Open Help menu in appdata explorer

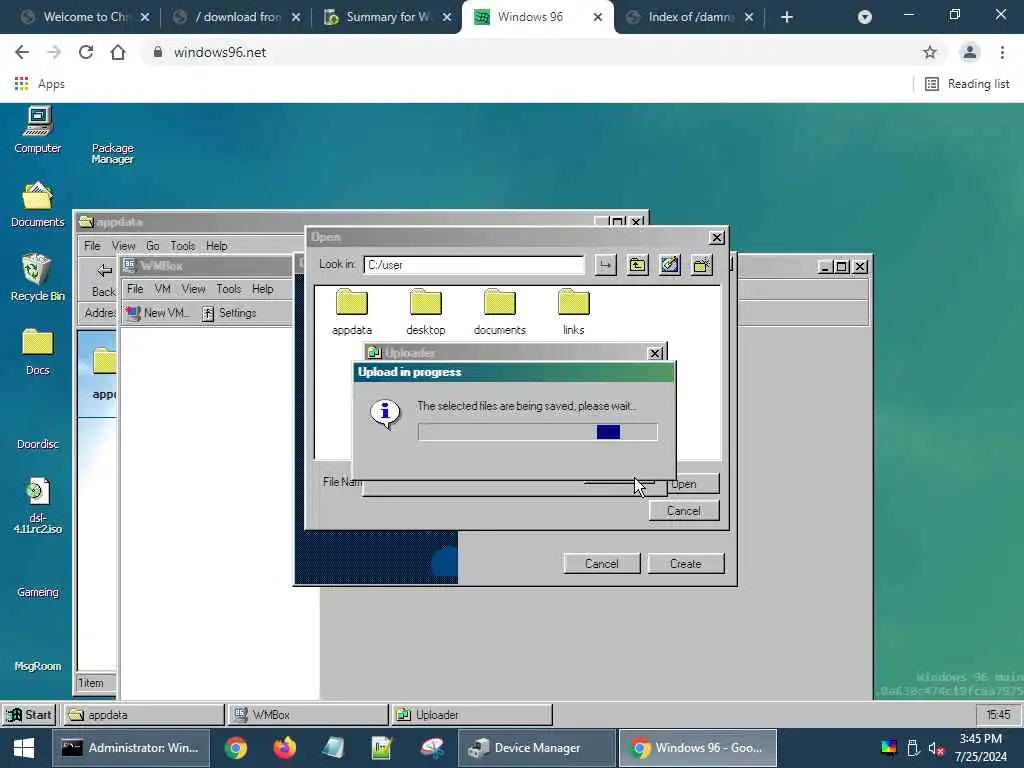point(217,246)
